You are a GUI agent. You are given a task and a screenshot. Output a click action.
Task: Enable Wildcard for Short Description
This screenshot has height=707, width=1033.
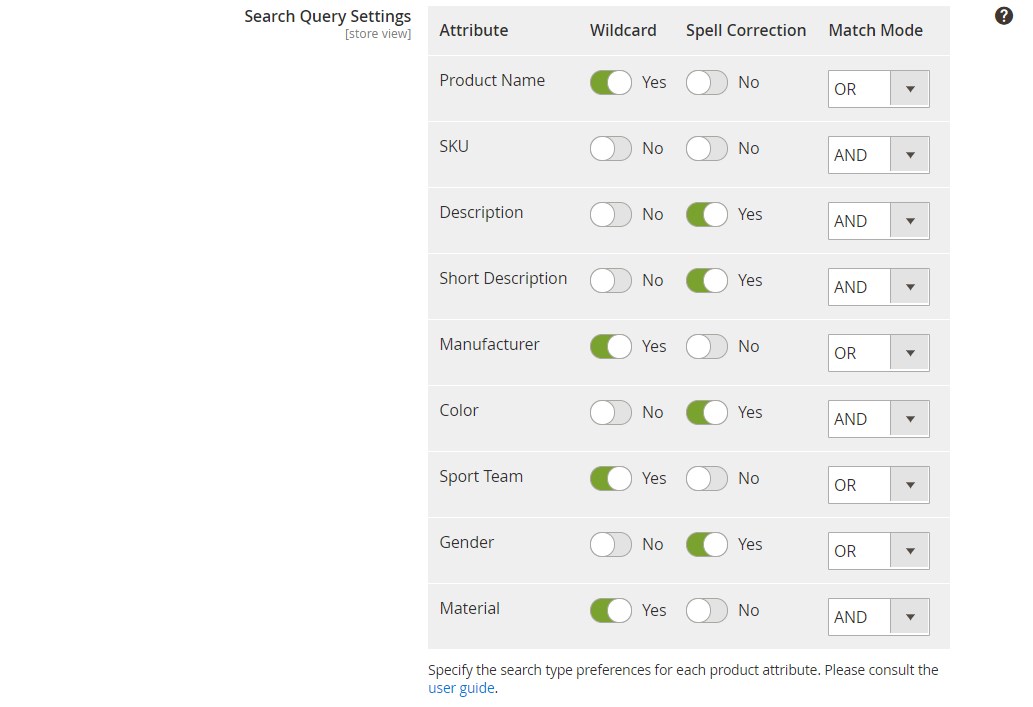point(611,280)
